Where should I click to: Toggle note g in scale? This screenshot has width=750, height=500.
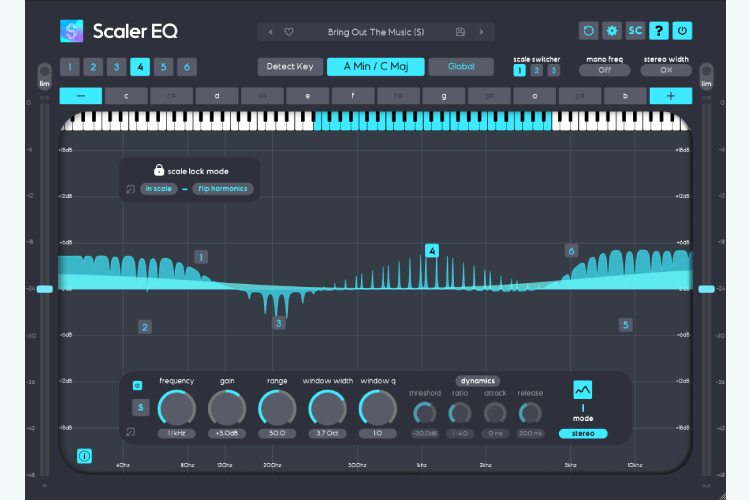pos(444,96)
